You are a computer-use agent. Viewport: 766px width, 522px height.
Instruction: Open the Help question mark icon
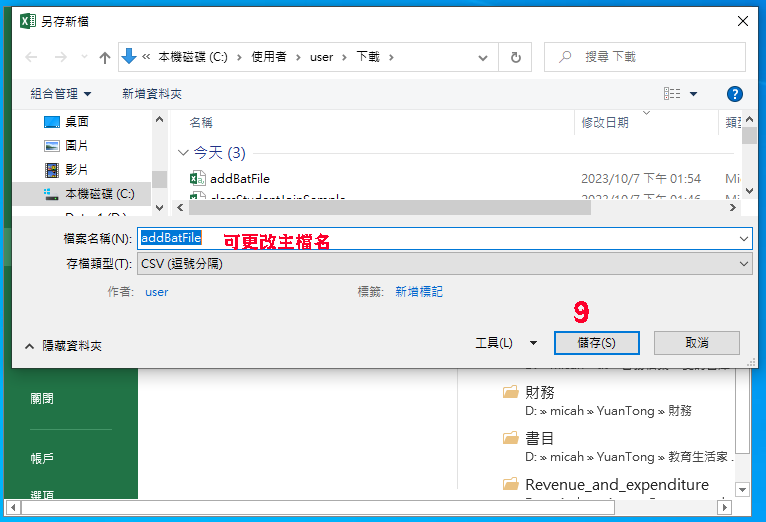pos(735,94)
